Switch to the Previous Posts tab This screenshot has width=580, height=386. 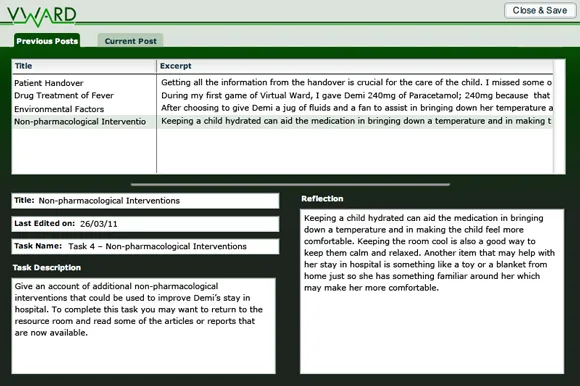click(47, 41)
